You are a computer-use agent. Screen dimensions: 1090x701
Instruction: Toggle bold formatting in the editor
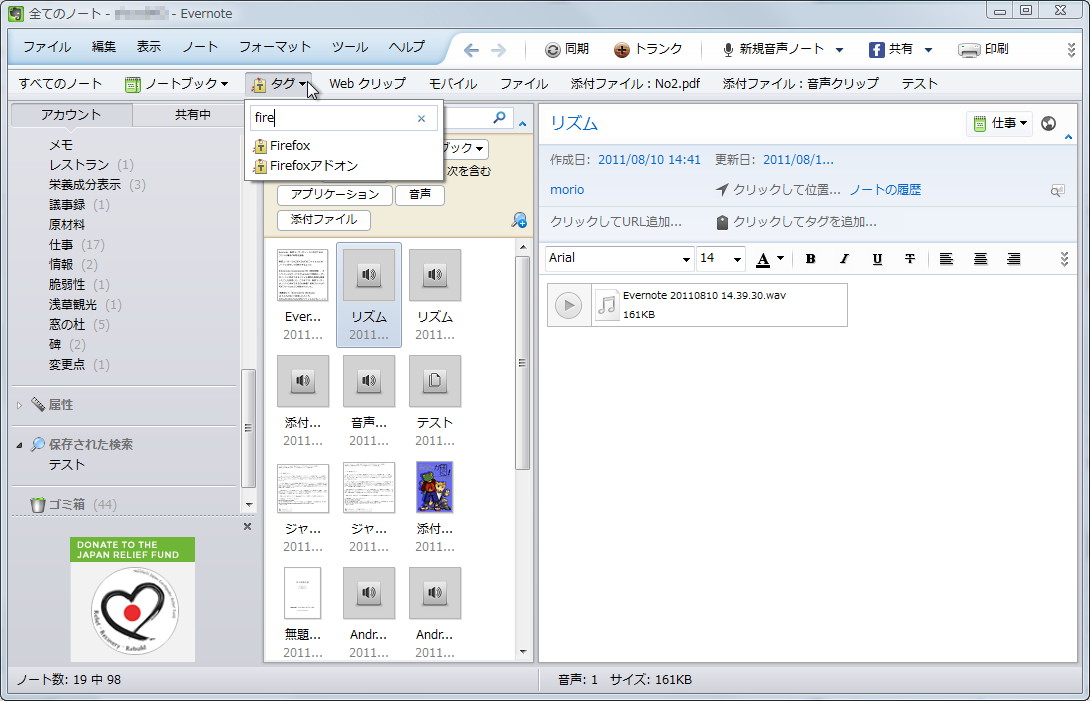coord(810,258)
